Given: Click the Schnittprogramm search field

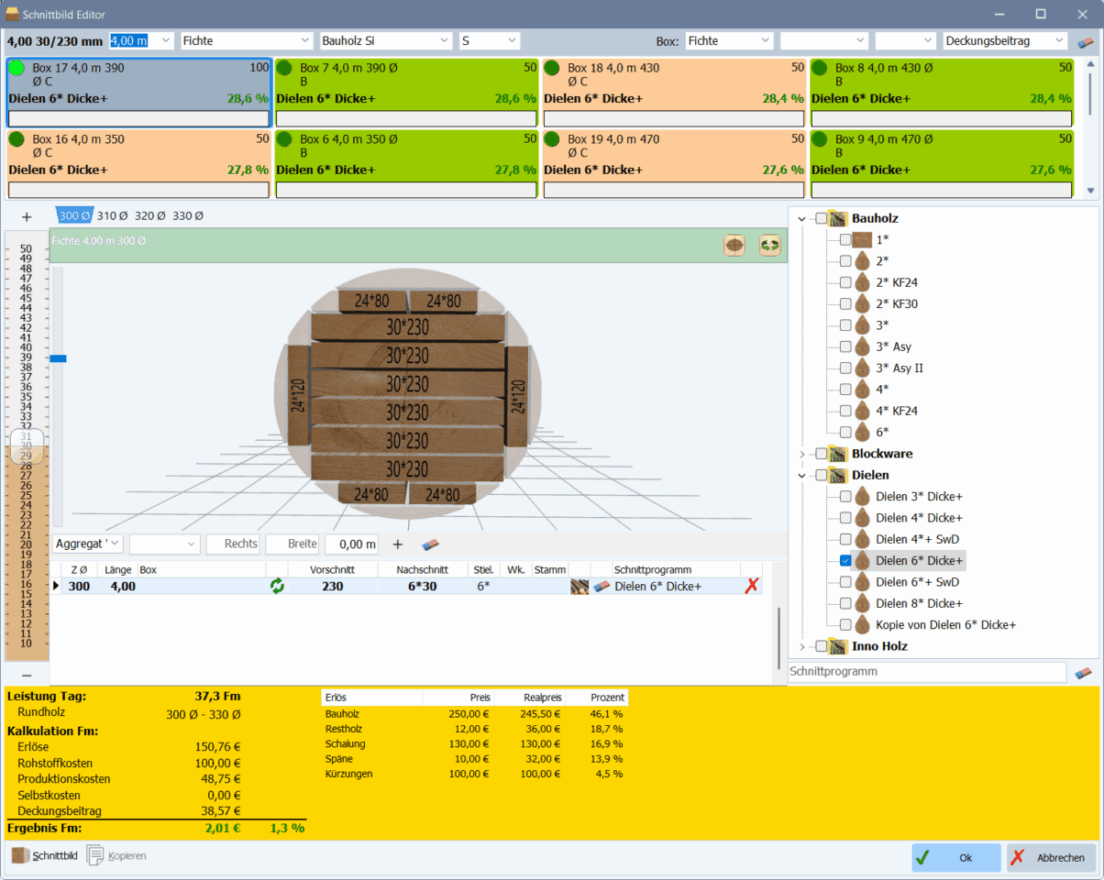Looking at the screenshot, I should [927, 672].
